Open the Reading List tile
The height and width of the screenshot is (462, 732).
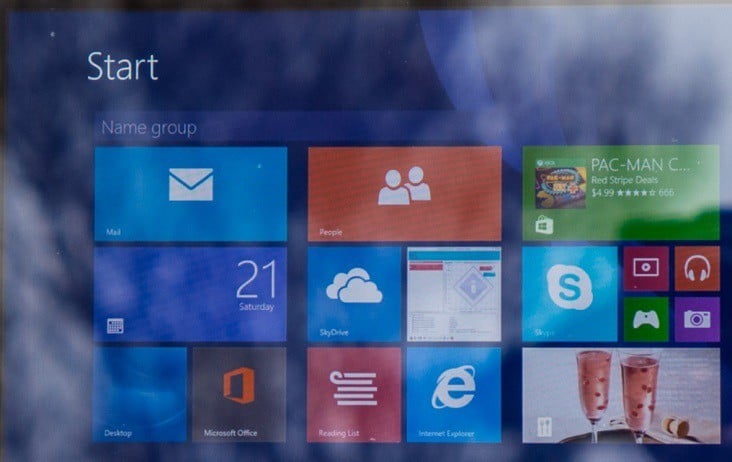pos(354,395)
